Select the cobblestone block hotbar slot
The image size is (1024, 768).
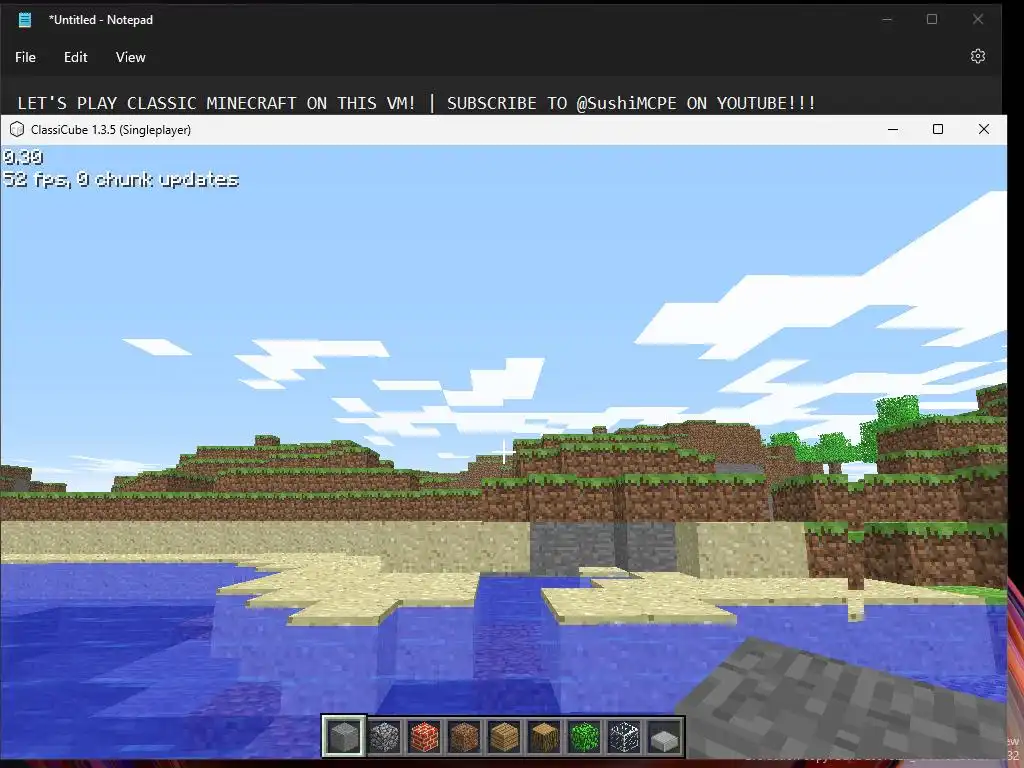point(385,737)
